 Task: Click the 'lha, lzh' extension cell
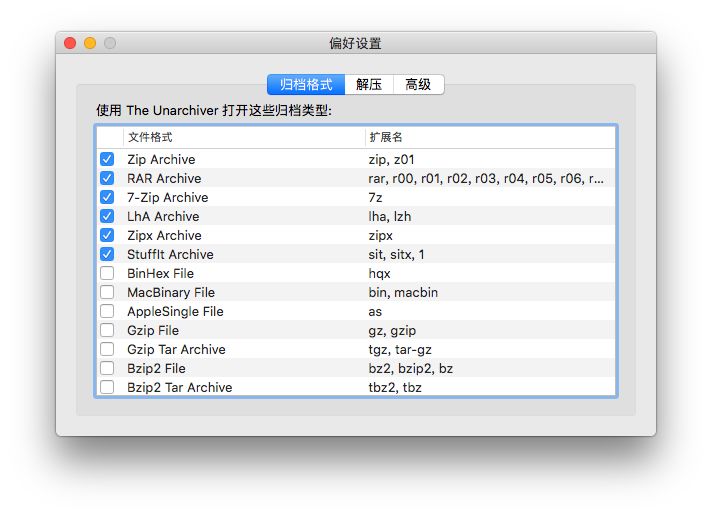coord(390,216)
